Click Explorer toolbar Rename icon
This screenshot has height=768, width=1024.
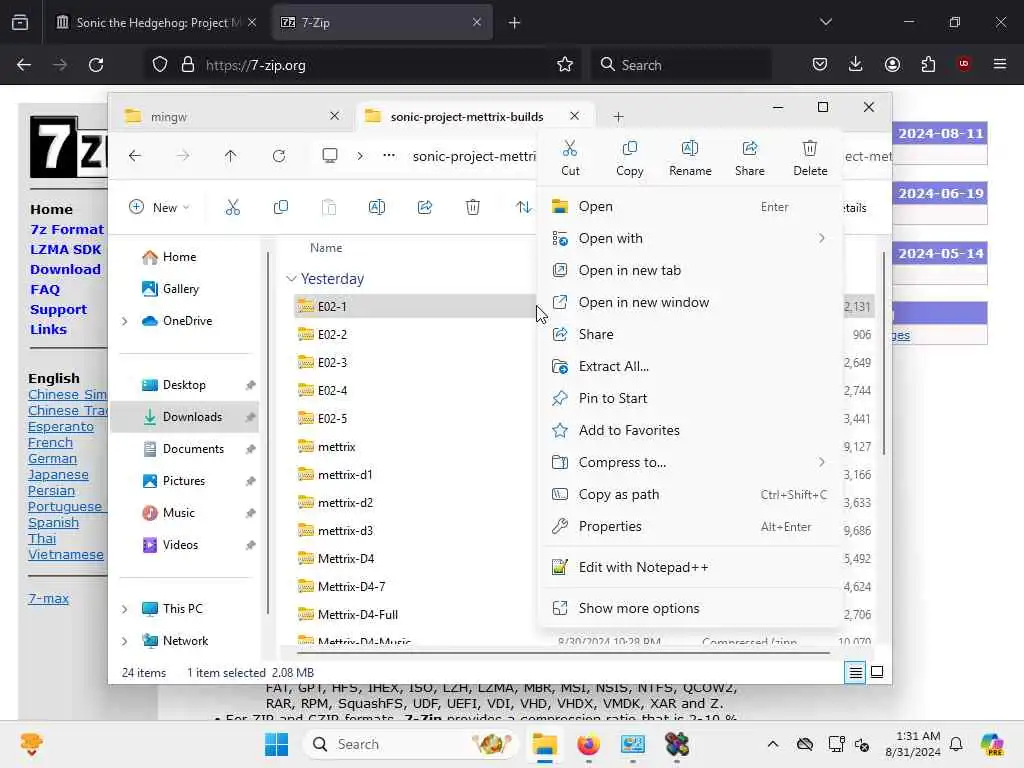[377, 208]
